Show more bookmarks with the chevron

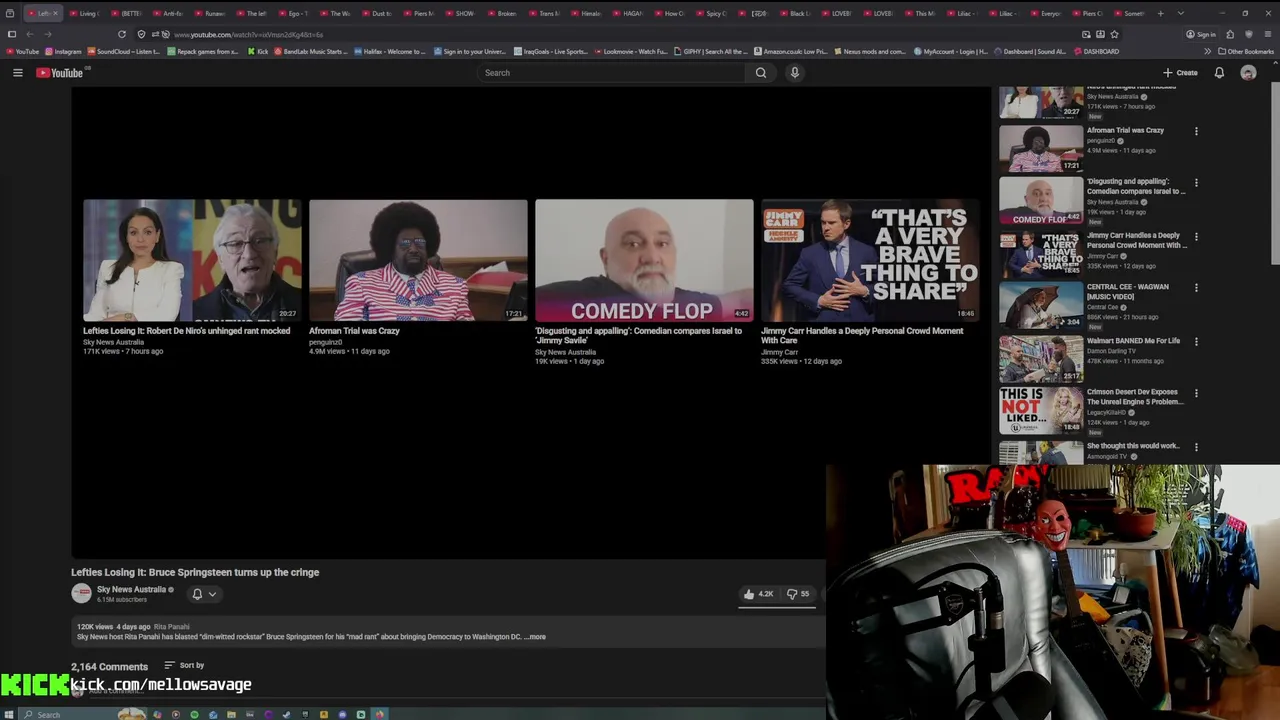(x=1207, y=51)
